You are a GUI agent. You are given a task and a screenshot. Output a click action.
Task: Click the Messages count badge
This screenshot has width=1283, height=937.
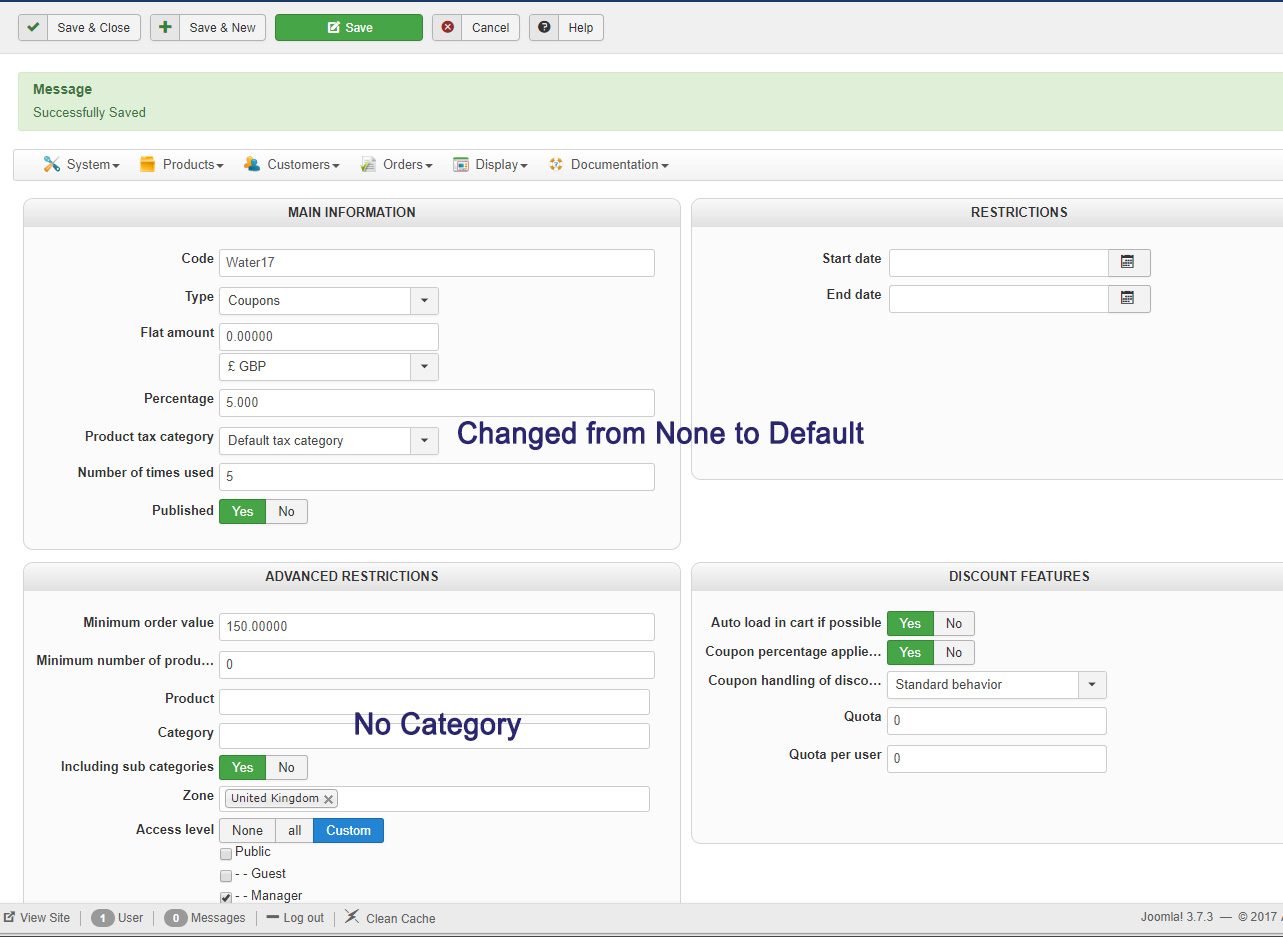176,917
